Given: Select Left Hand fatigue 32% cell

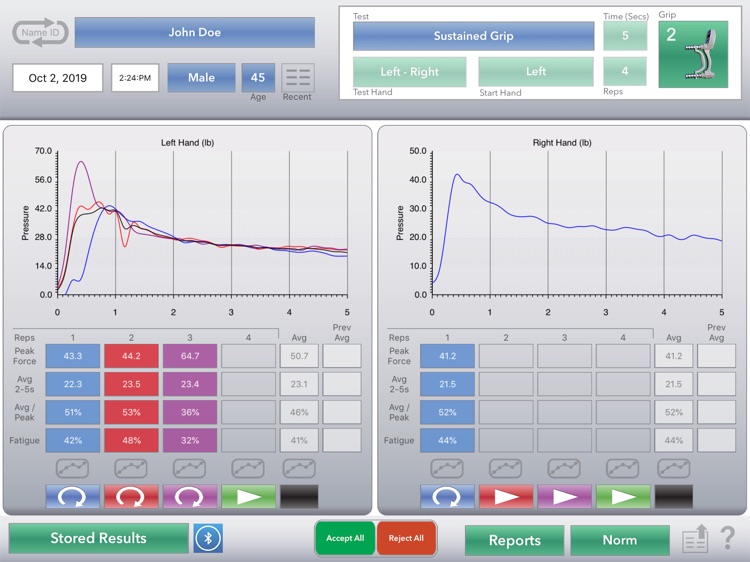Looking at the screenshot, I should coord(190,441).
